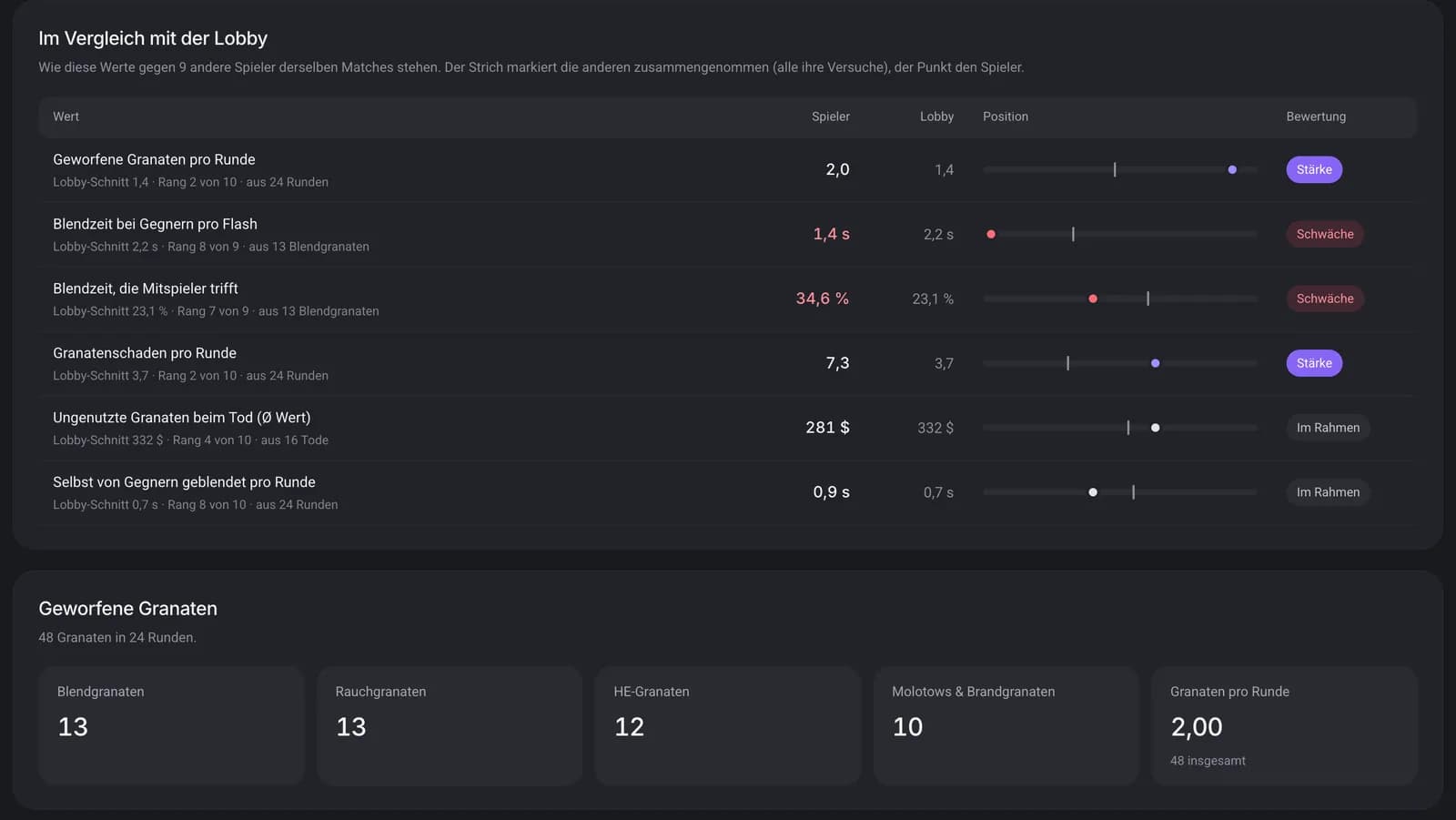Viewport: 1456px width, 820px height.
Task: Select the "Spieler" column header
Action: 831,116
